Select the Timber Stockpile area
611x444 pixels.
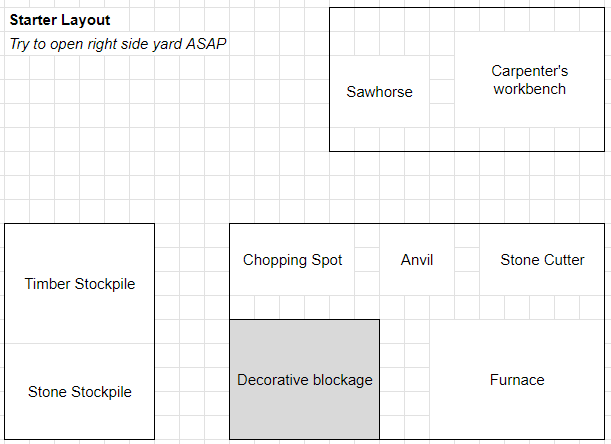tap(80, 284)
